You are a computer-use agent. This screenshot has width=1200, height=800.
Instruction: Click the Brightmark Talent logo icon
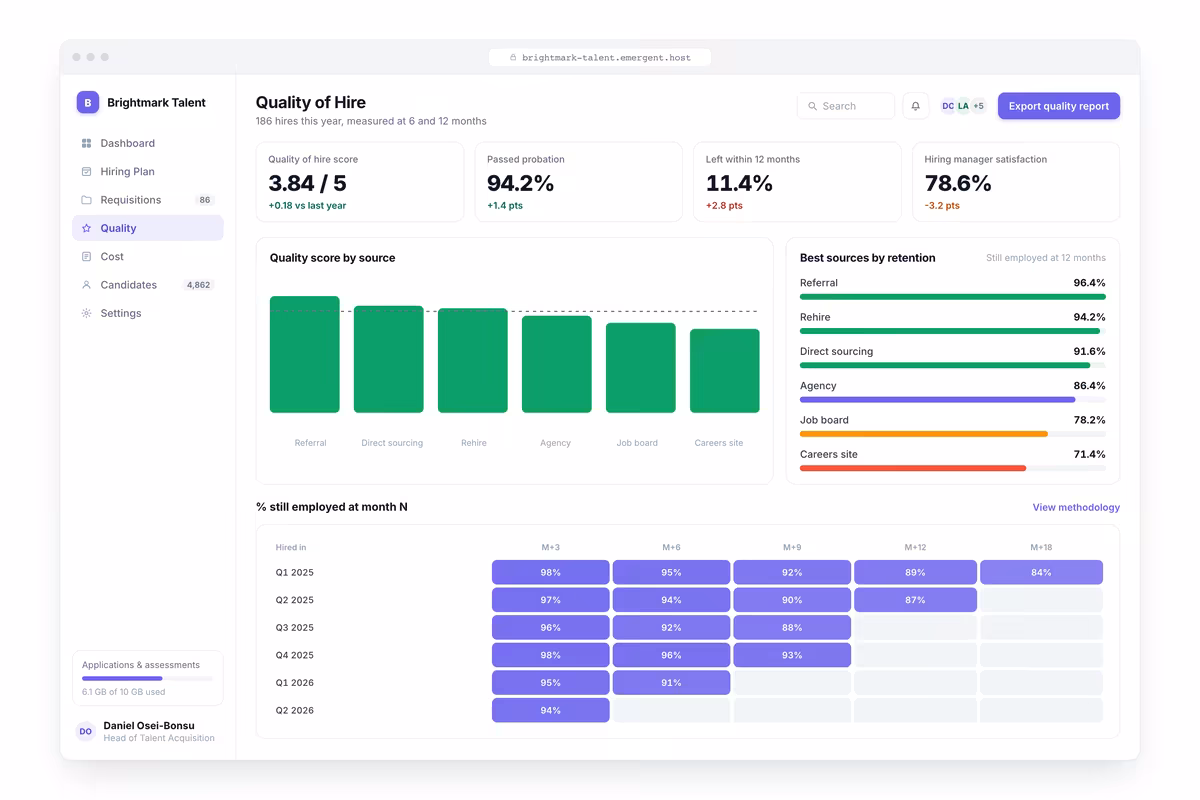[x=88, y=102]
